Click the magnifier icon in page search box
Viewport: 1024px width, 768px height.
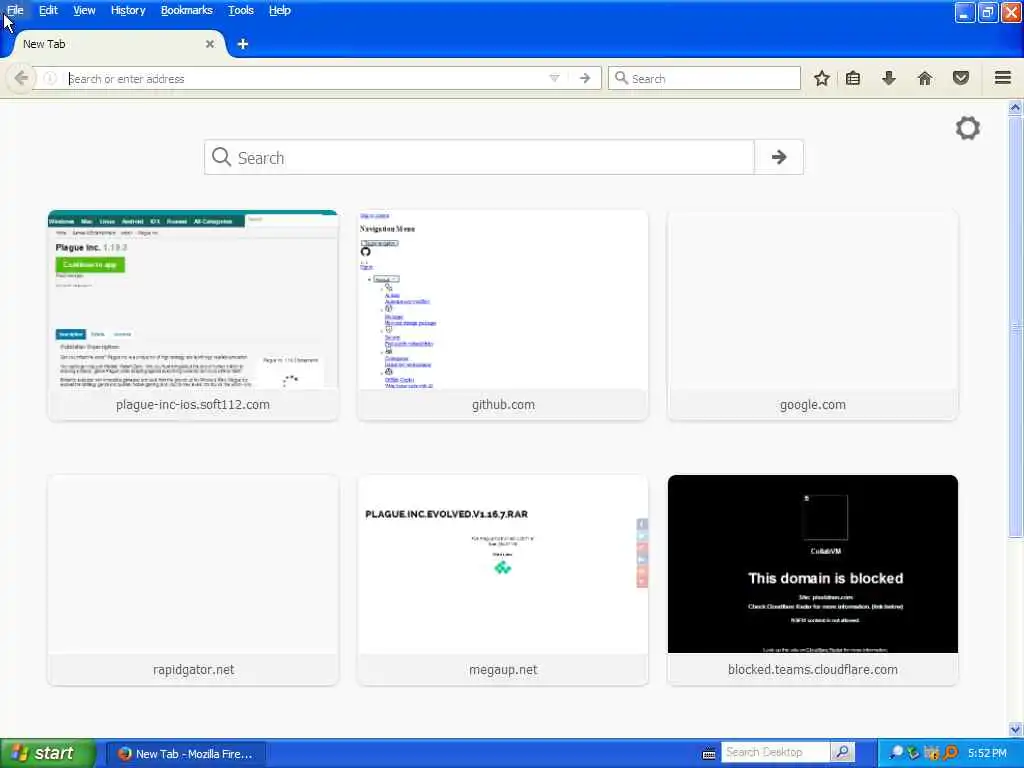(221, 157)
